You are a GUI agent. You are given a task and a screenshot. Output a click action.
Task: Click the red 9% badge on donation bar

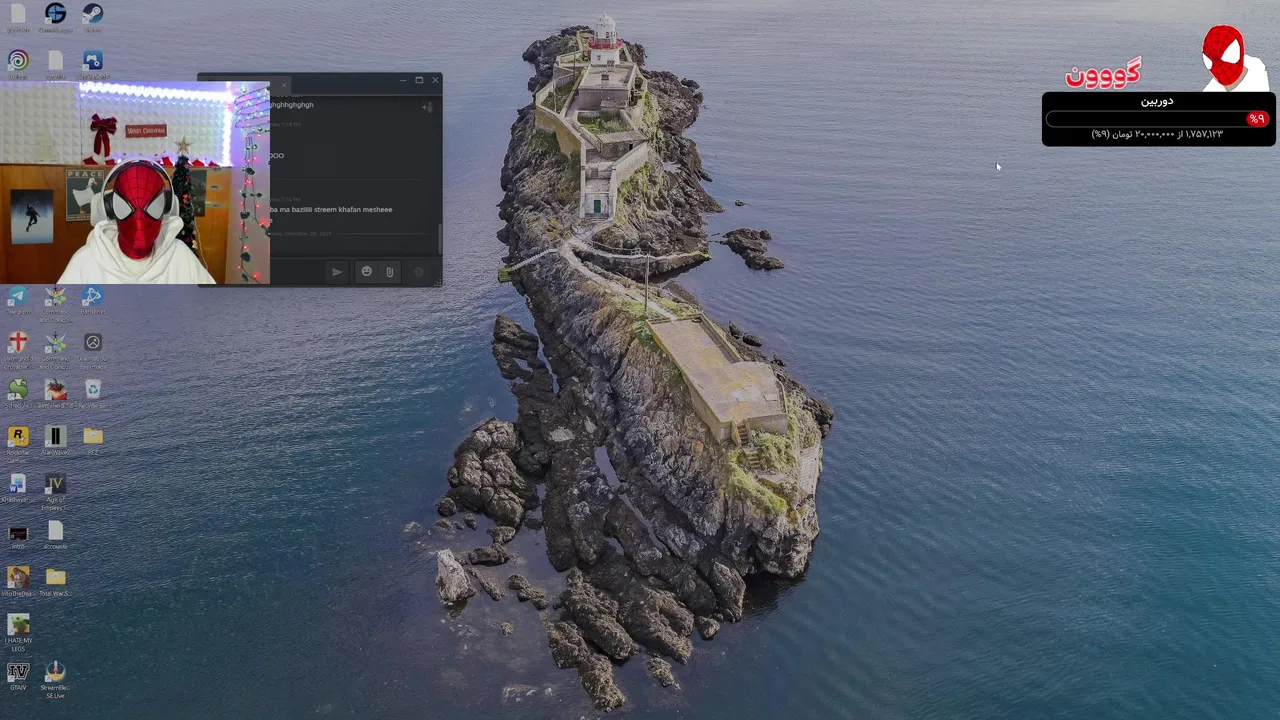tap(1257, 119)
